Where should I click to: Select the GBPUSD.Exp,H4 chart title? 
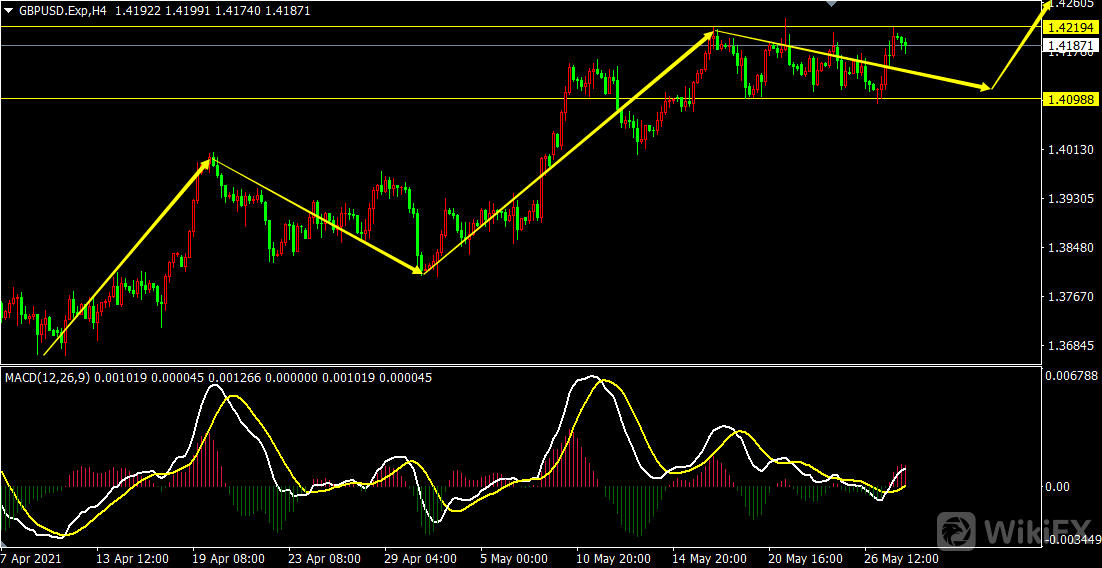[x=60, y=9]
